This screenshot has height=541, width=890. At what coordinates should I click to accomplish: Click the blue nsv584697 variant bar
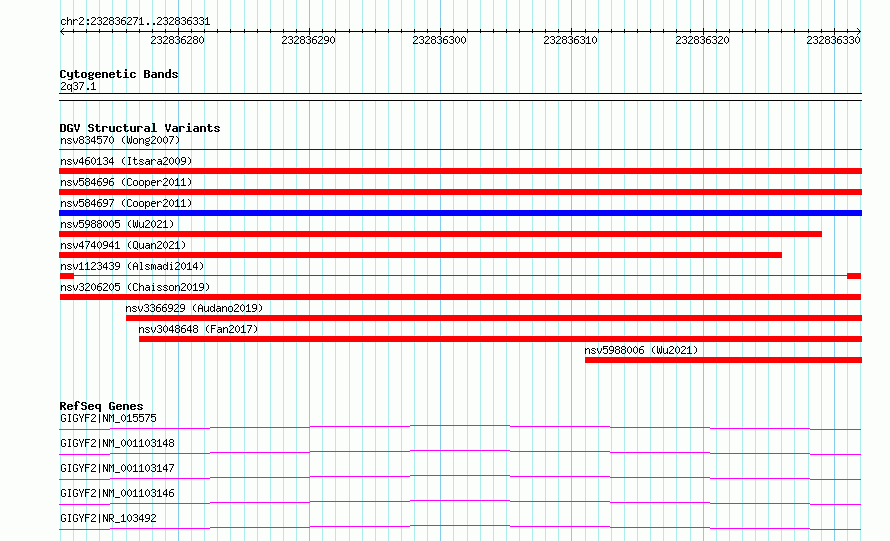460,213
